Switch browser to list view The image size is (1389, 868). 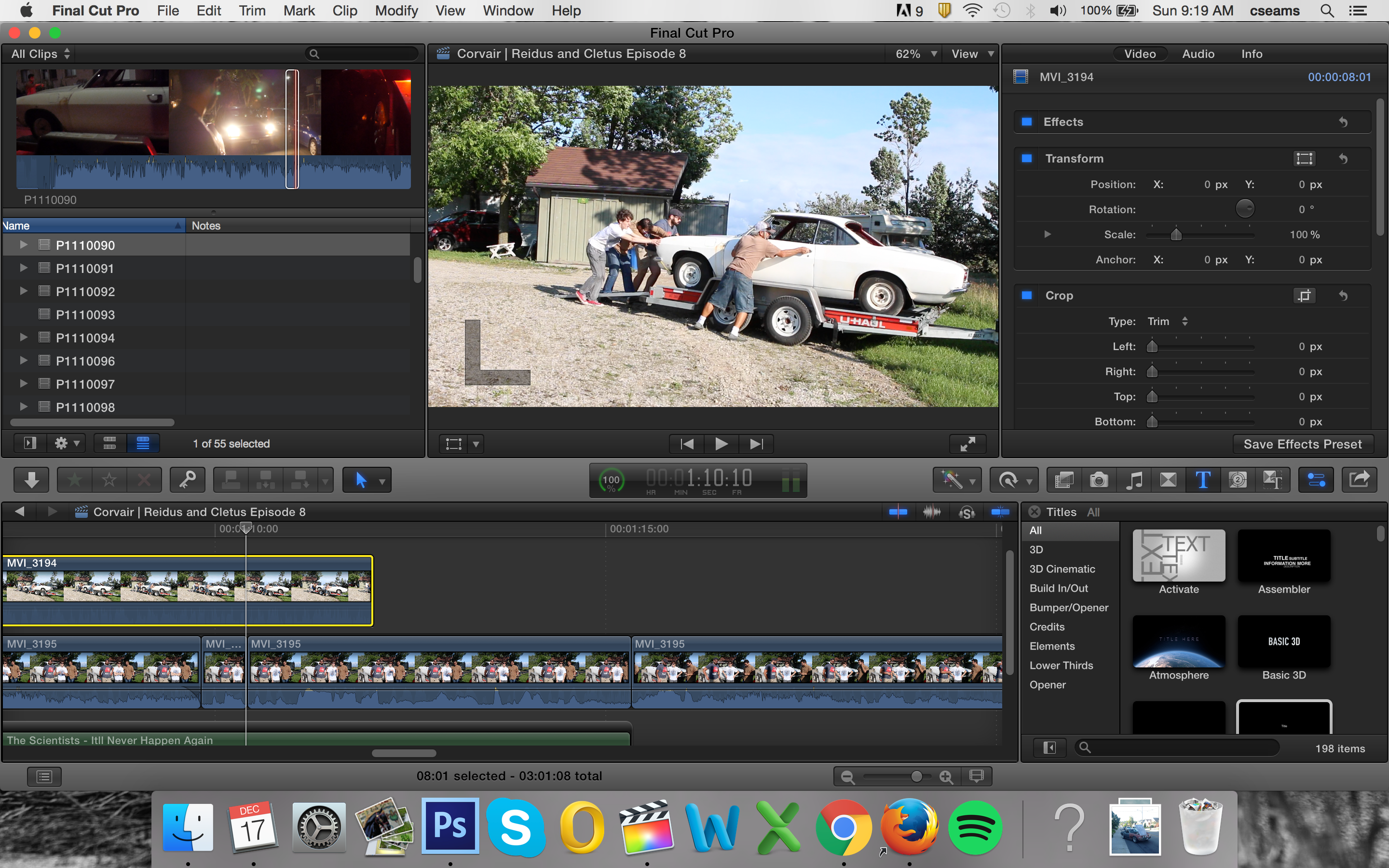[143, 443]
